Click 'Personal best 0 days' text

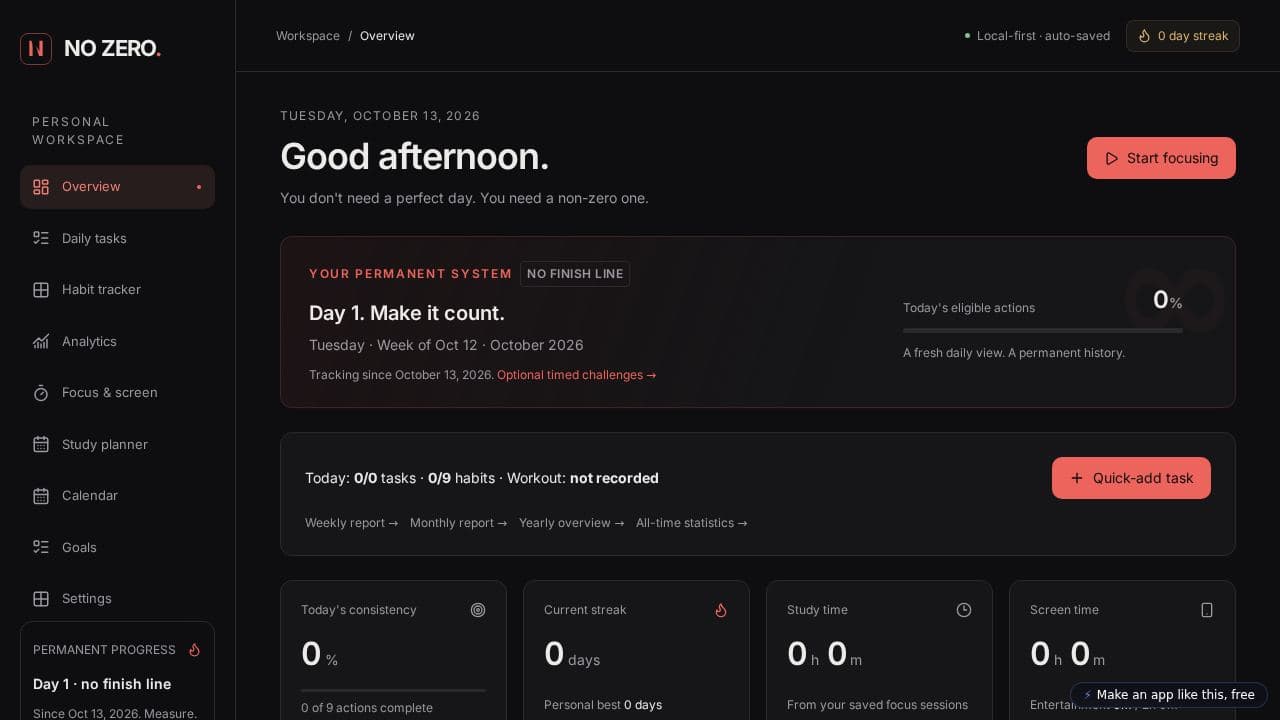pos(603,705)
